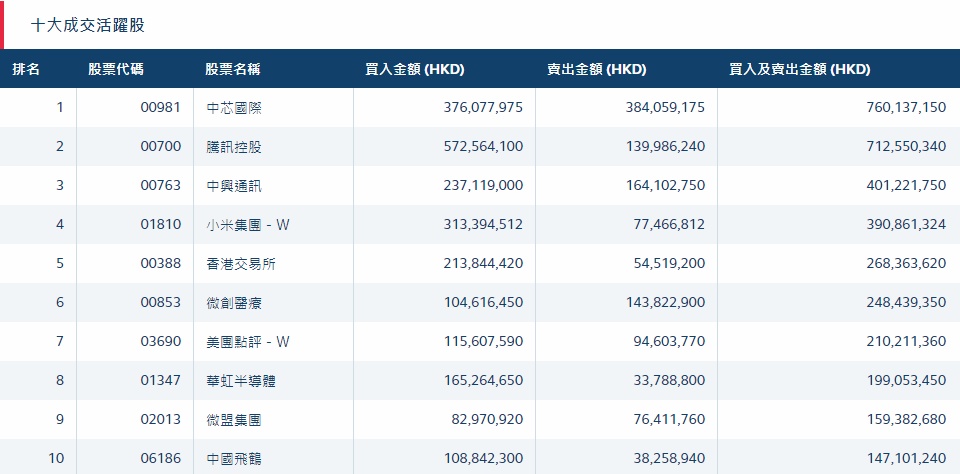
Task: Select total amount 390,861,324
Action: click(906, 224)
